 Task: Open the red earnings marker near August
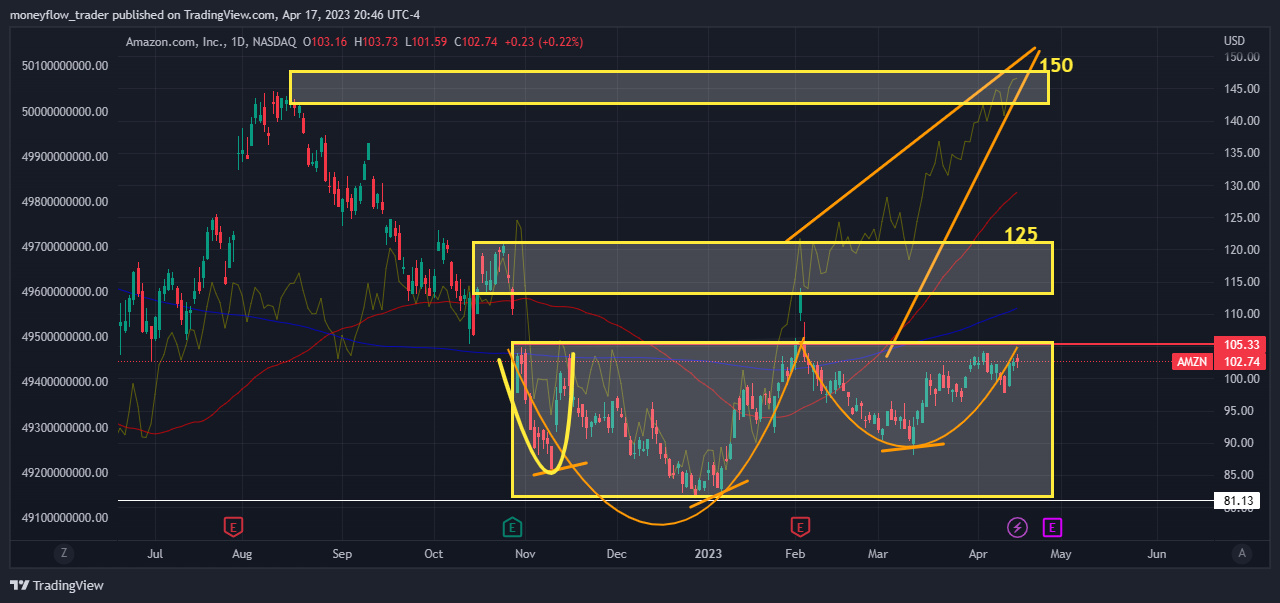[x=233, y=526]
